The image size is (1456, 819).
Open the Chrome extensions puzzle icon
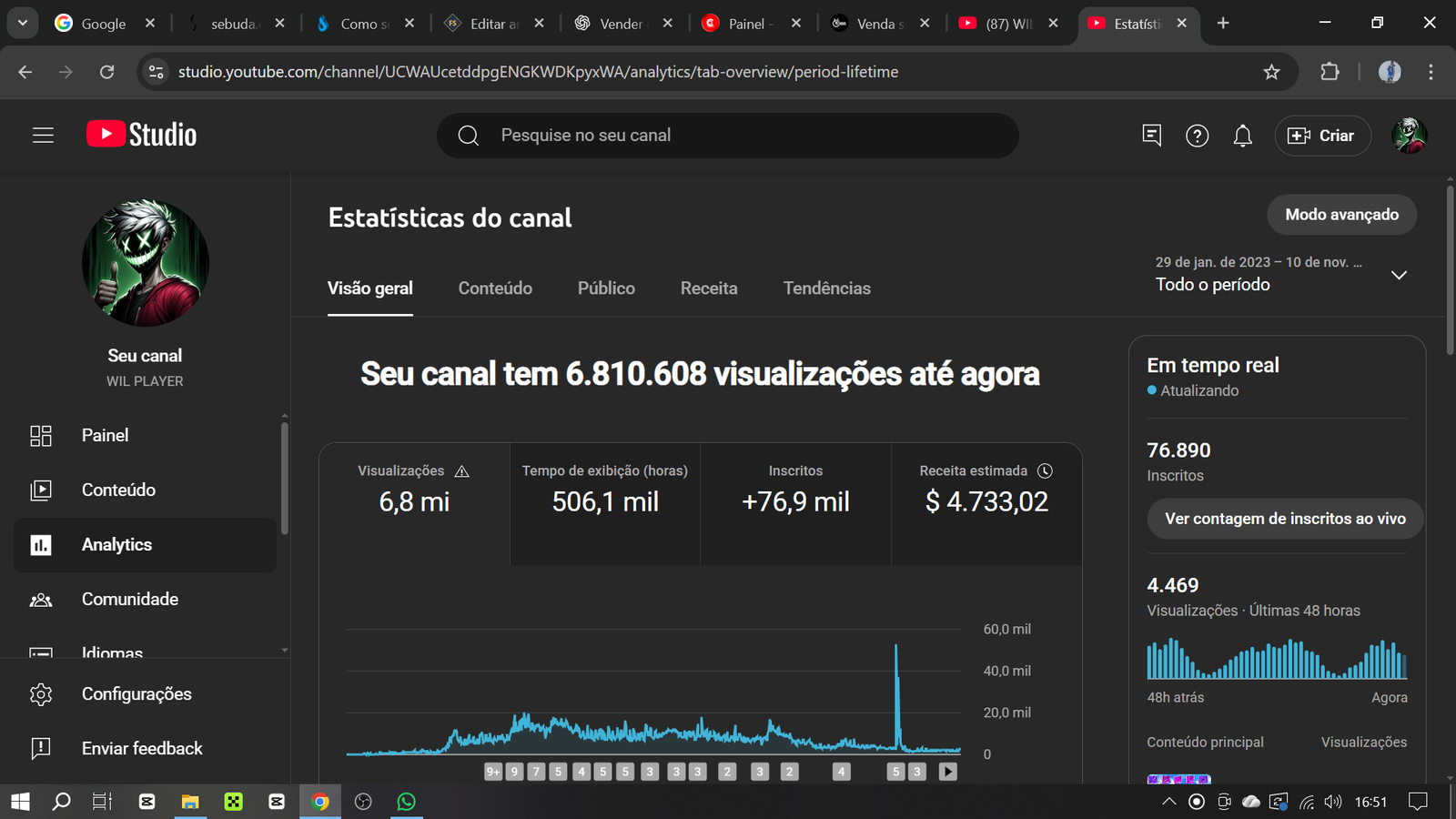point(1330,72)
